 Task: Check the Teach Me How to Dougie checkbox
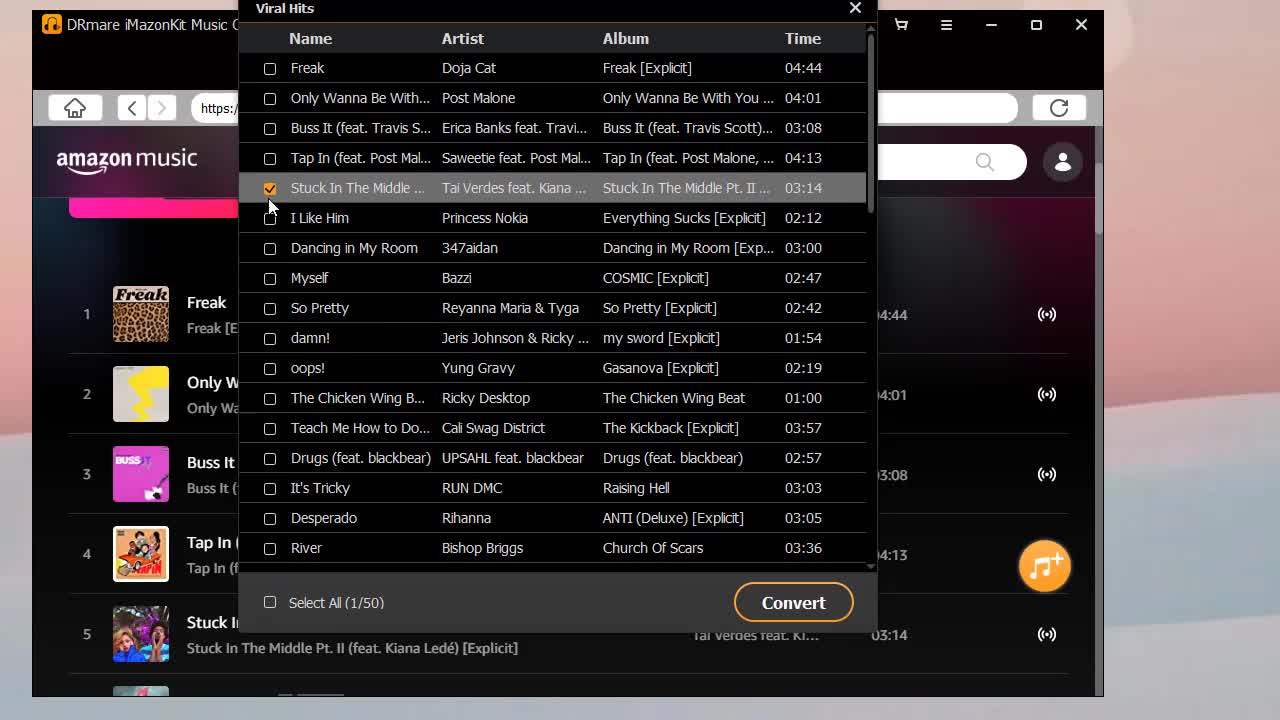coord(270,428)
